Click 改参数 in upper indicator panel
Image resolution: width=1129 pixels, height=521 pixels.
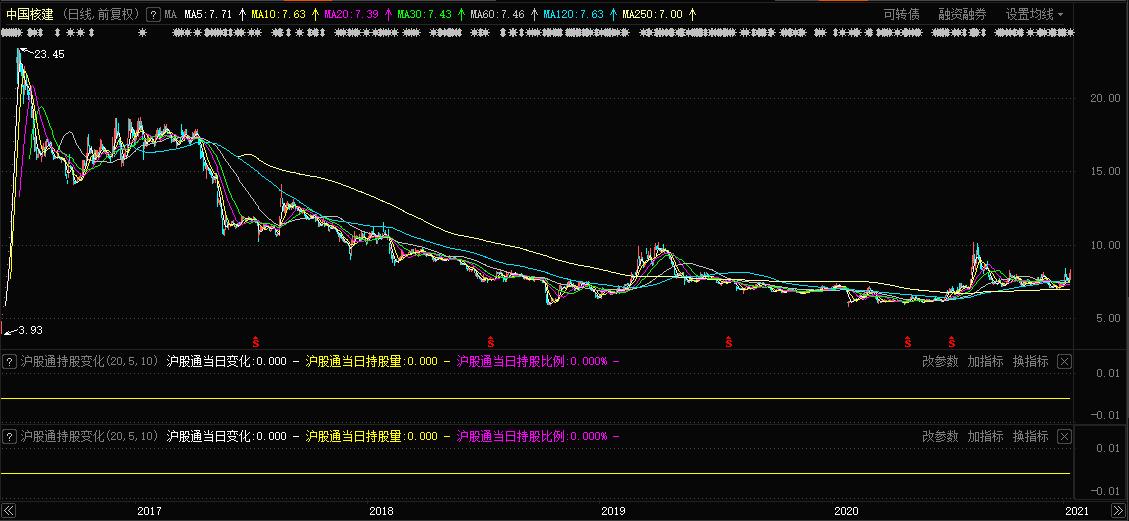pos(940,361)
